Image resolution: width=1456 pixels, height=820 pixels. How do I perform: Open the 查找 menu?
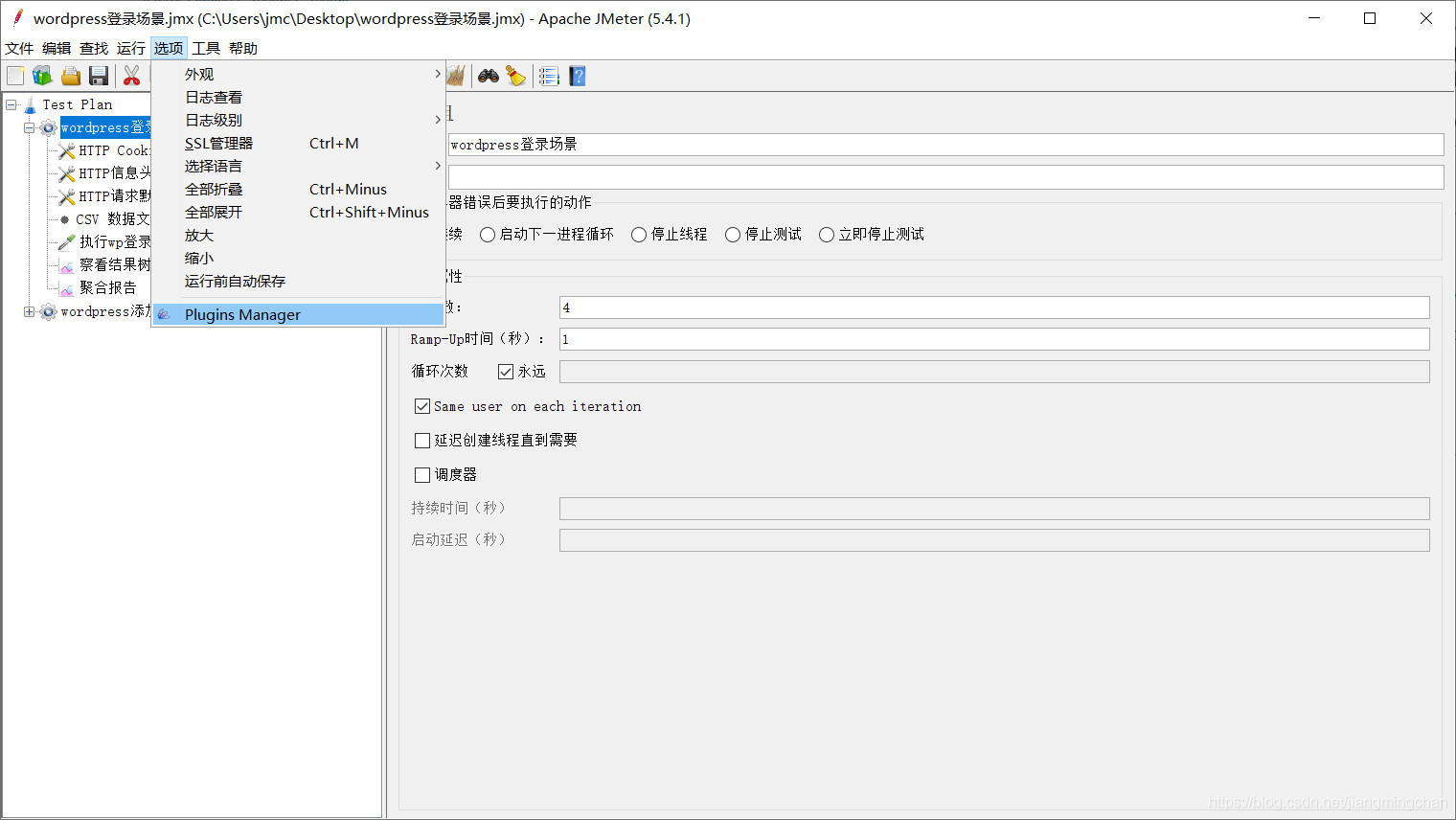[x=94, y=48]
